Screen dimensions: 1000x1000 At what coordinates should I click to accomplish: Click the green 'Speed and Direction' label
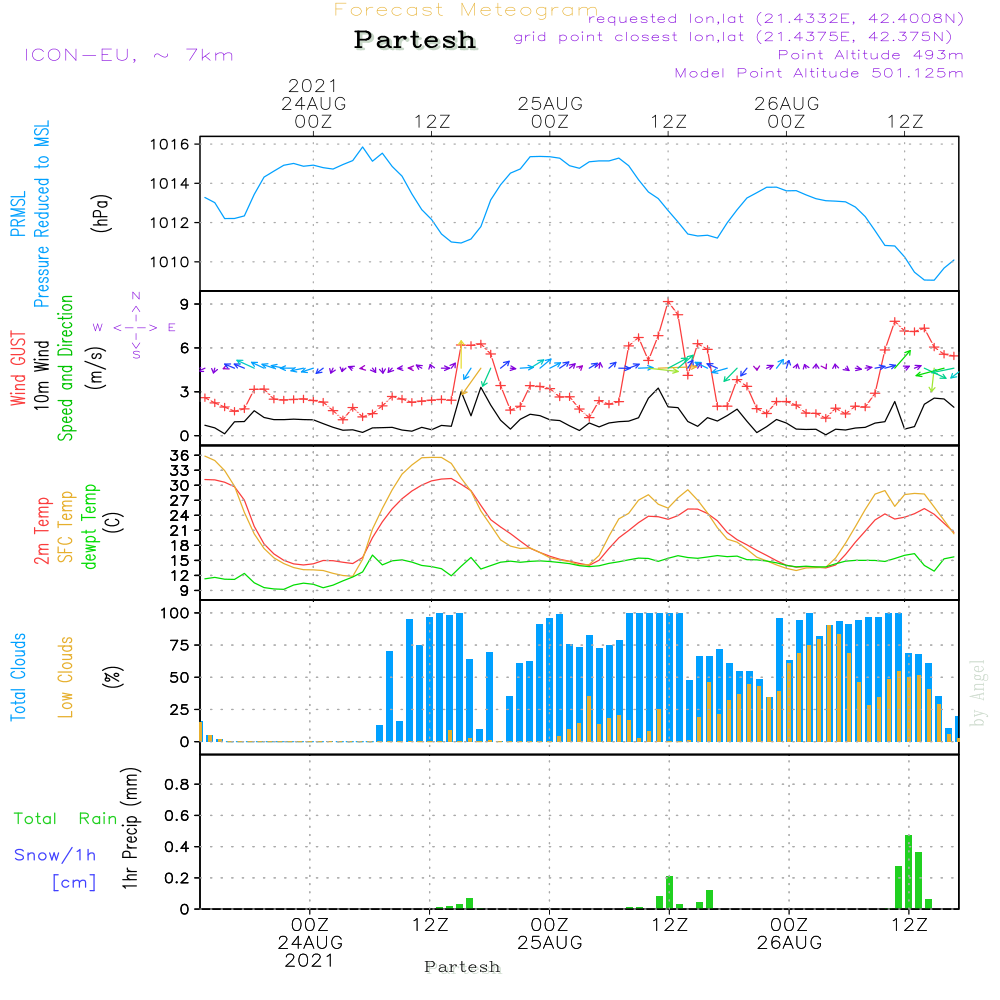[66, 368]
